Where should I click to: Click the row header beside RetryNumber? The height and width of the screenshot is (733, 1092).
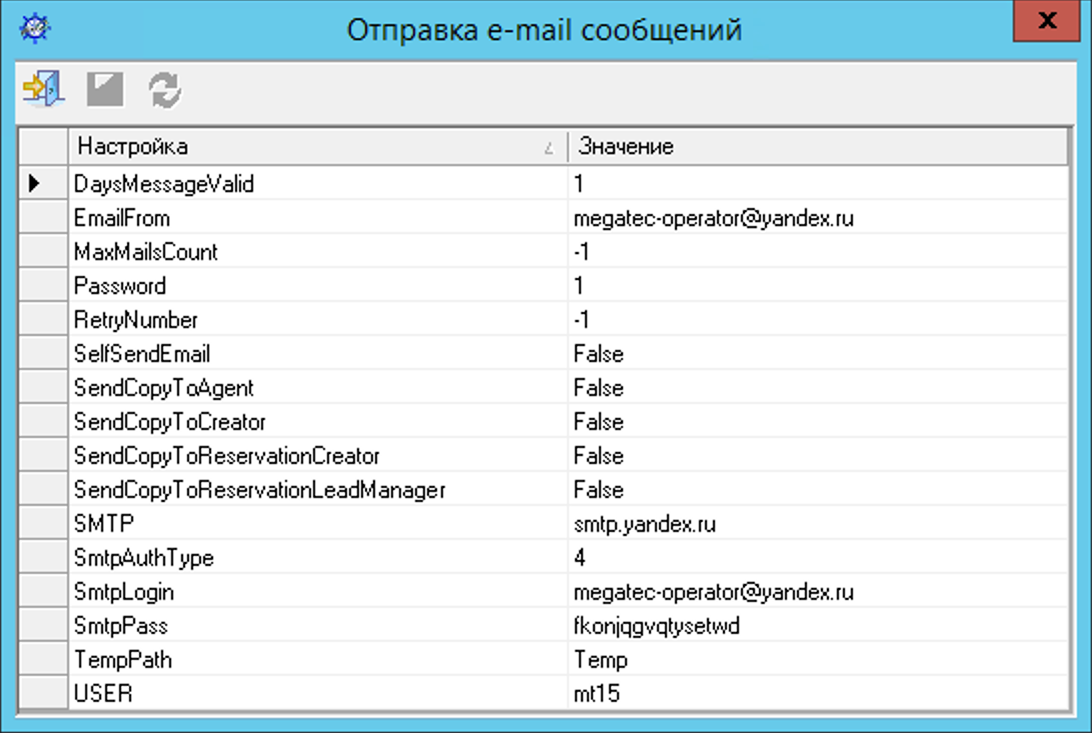[x=43, y=320]
